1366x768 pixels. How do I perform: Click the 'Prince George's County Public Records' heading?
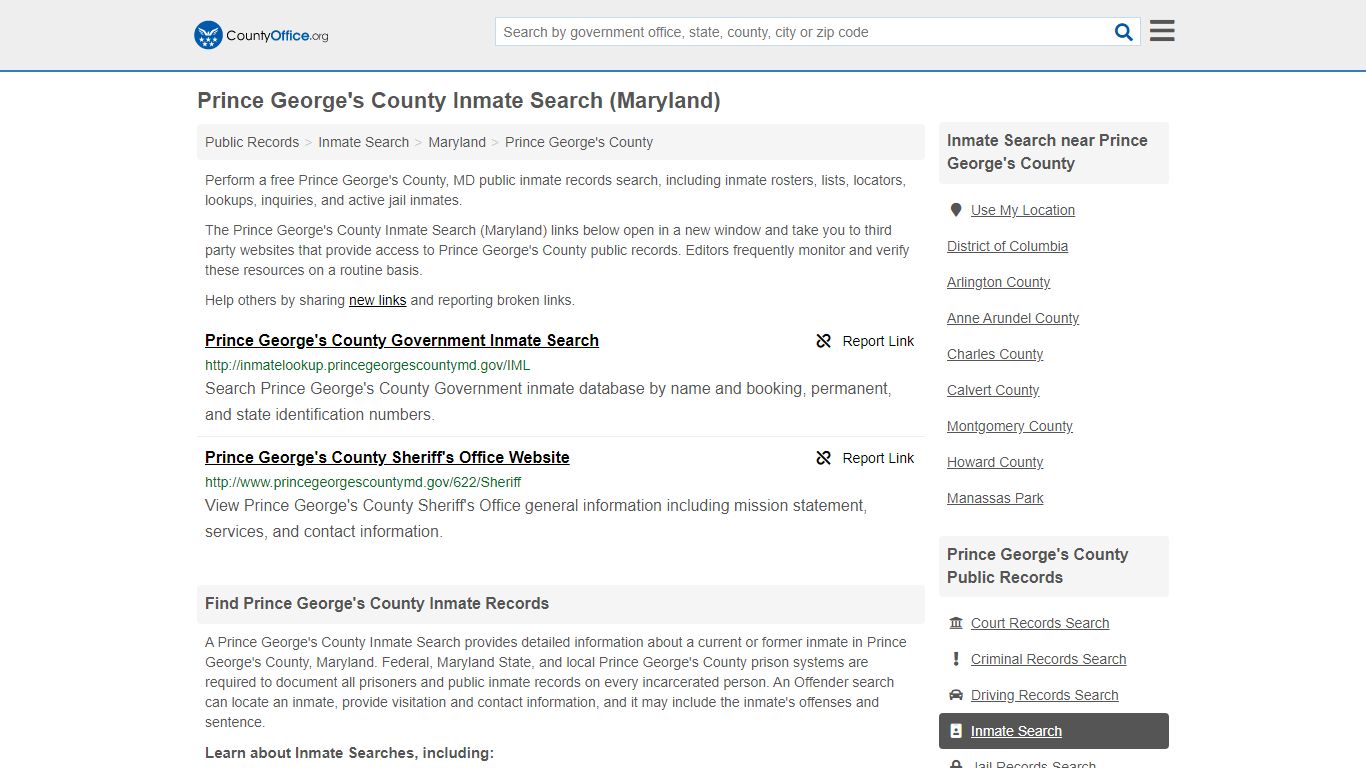[1037, 566]
